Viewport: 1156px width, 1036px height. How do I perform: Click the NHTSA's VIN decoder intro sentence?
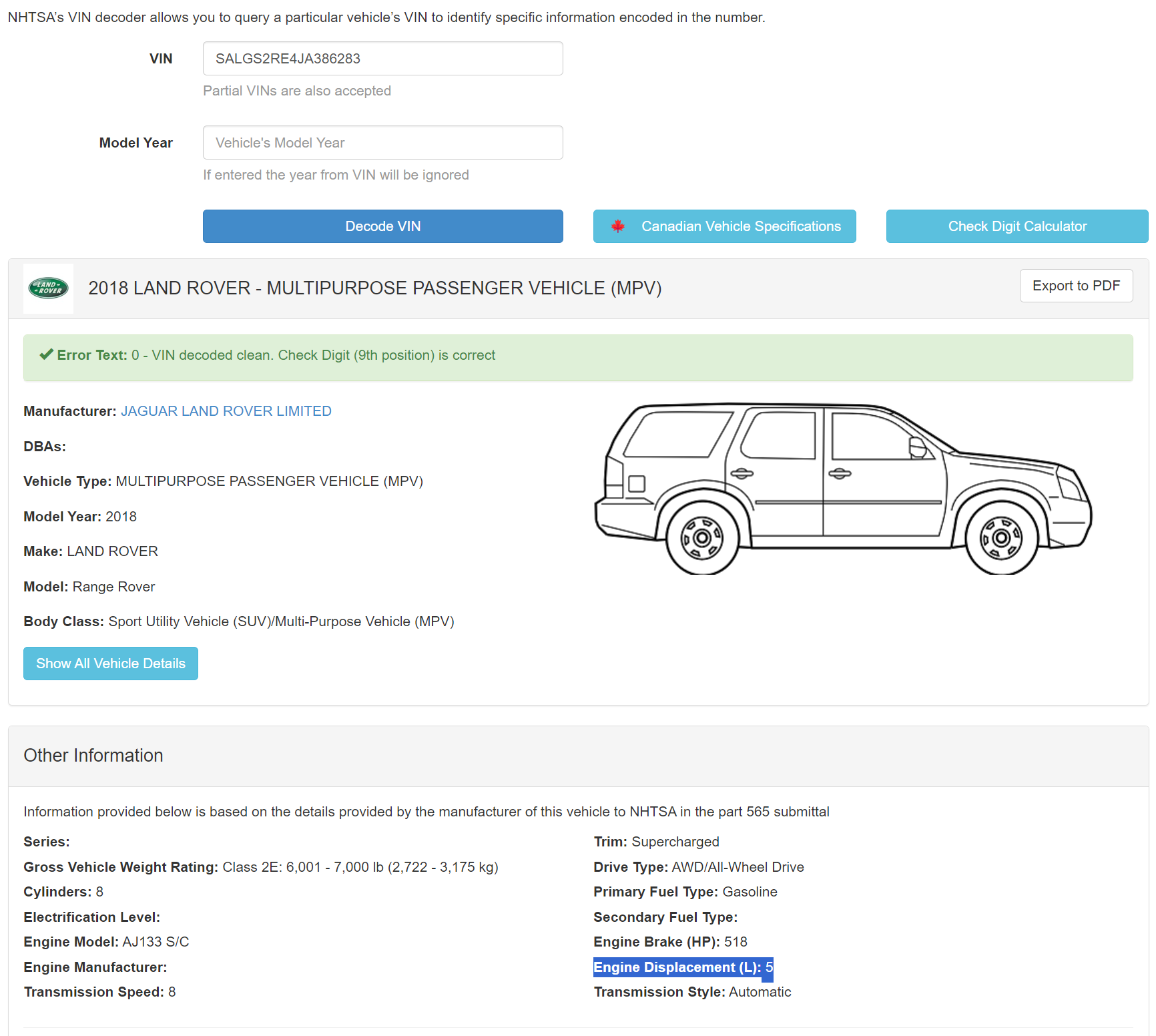pyautogui.click(x=386, y=17)
